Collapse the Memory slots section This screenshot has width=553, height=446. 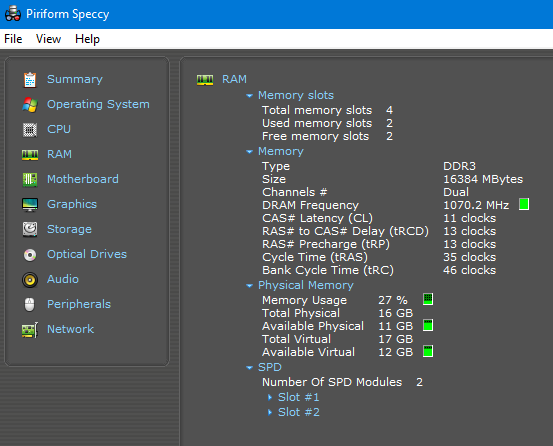coord(249,96)
